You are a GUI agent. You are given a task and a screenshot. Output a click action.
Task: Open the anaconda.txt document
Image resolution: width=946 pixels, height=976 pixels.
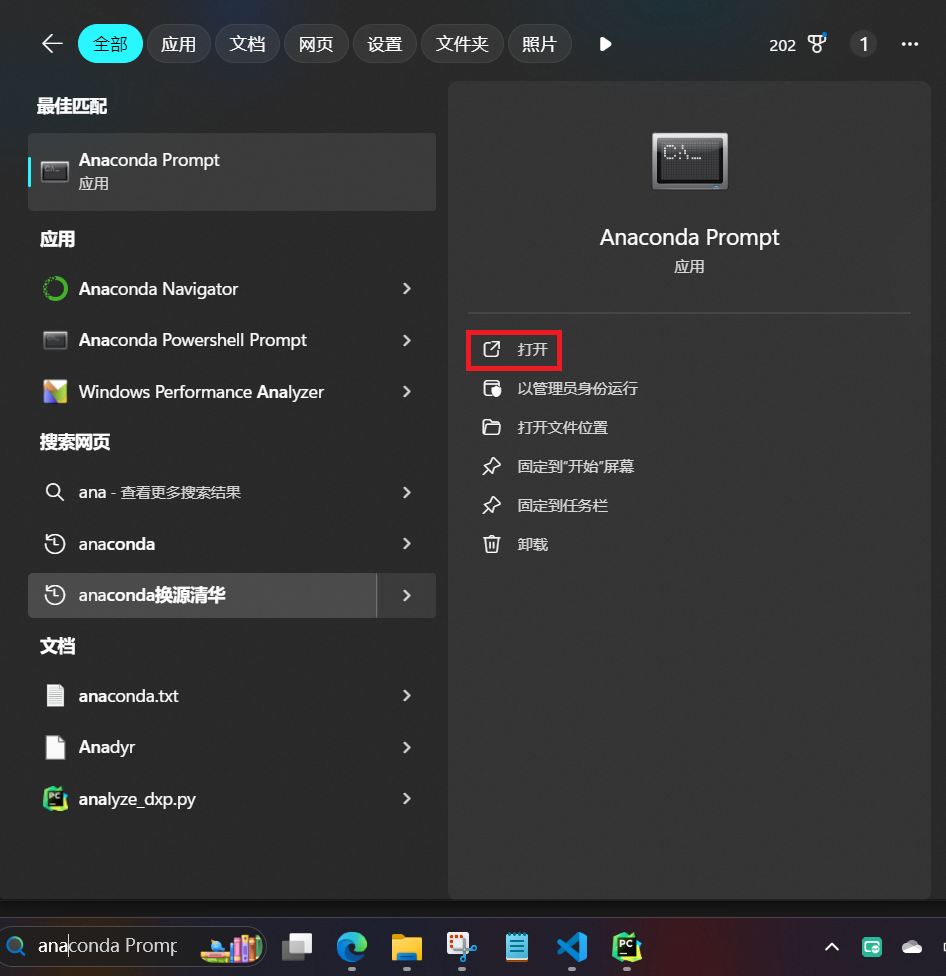[202, 695]
